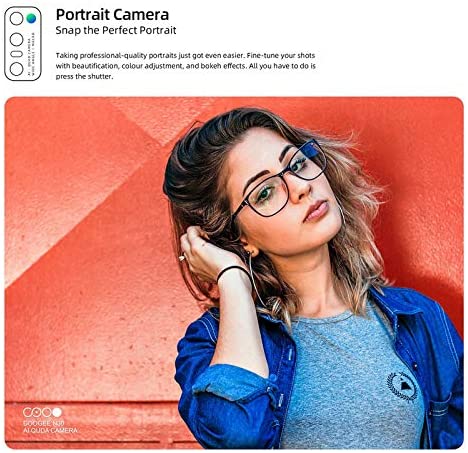468x453 pixels.
Task: Click the "Snap the Perfect Portrait" subtitle
Action: click(x=116, y=30)
